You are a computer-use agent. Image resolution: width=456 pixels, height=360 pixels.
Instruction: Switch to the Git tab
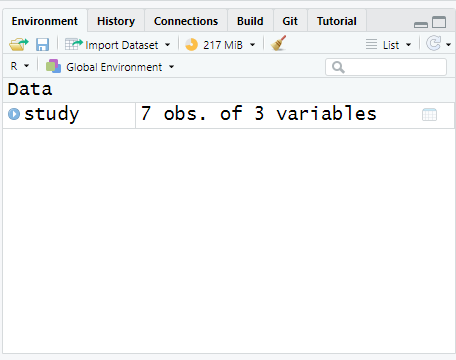coord(290,21)
